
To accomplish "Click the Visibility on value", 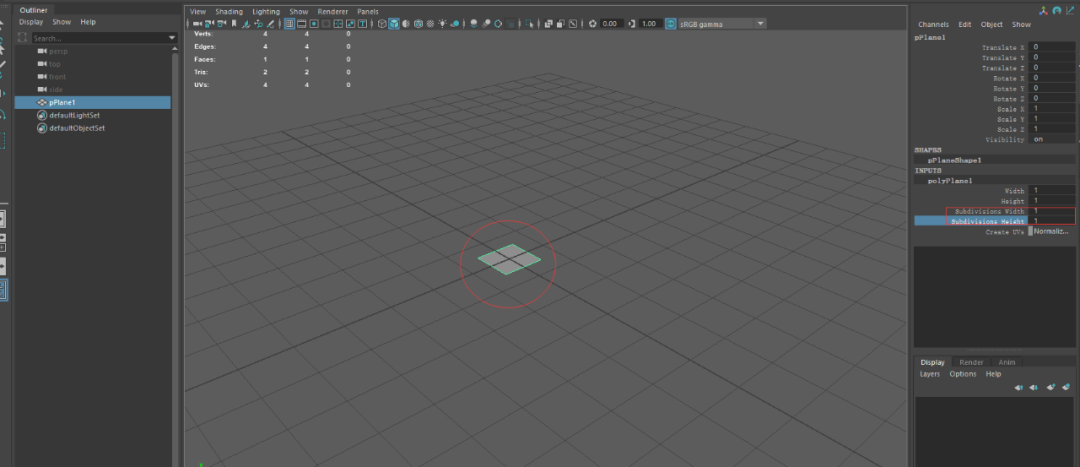I will [1052, 139].
